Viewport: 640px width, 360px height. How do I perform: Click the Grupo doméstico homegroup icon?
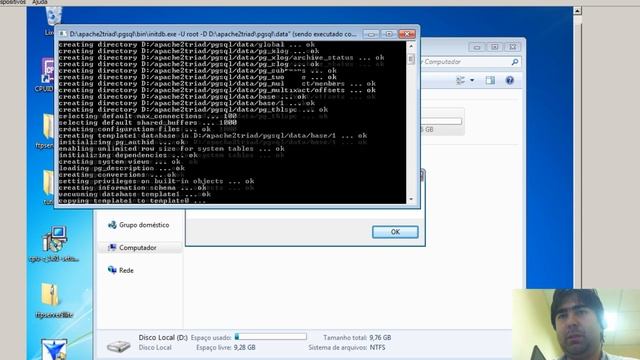[112, 225]
